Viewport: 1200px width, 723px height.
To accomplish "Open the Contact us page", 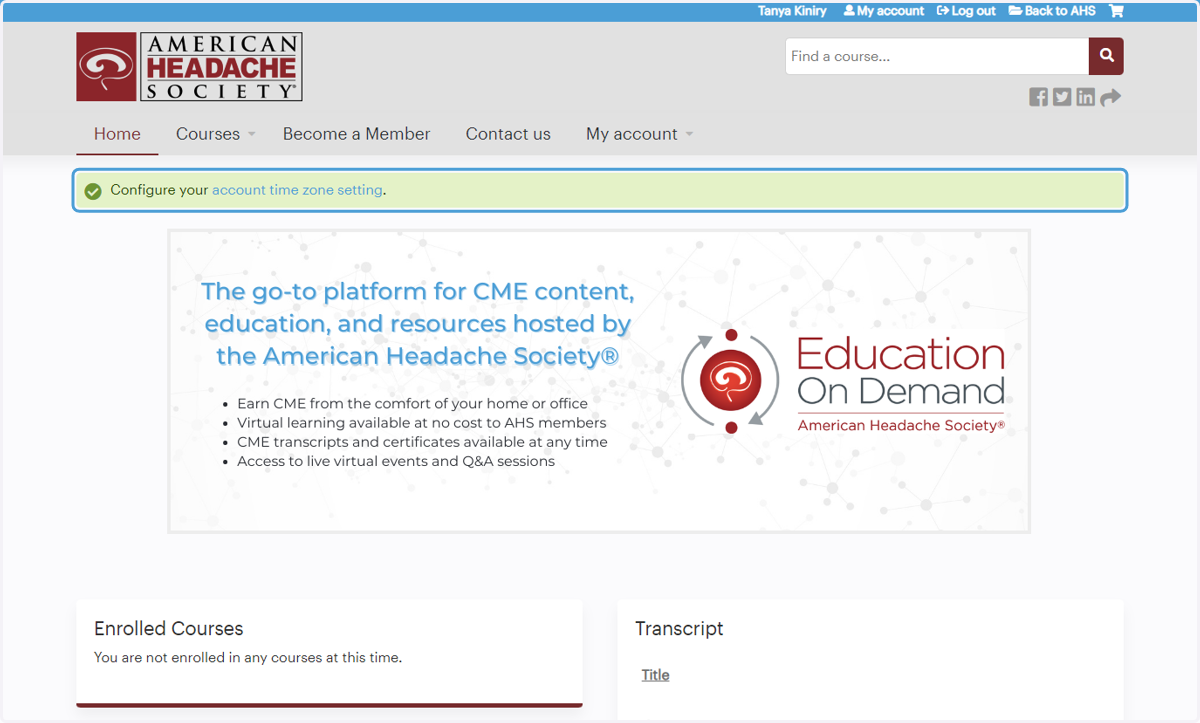I will [508, 134].
